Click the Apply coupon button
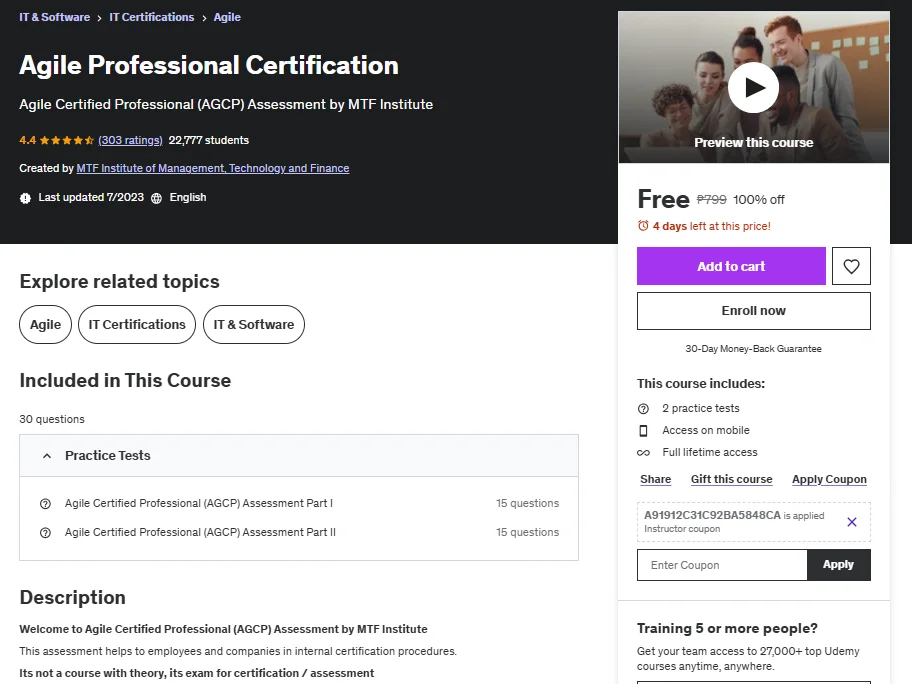 click(x=838, y=565)
